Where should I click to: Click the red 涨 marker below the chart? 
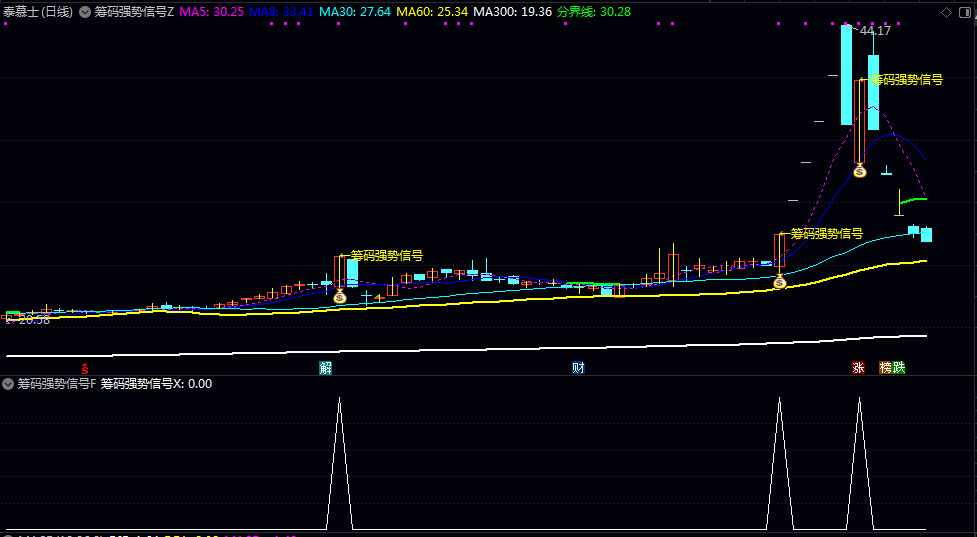pyautogui.click(x=858, y=367)
